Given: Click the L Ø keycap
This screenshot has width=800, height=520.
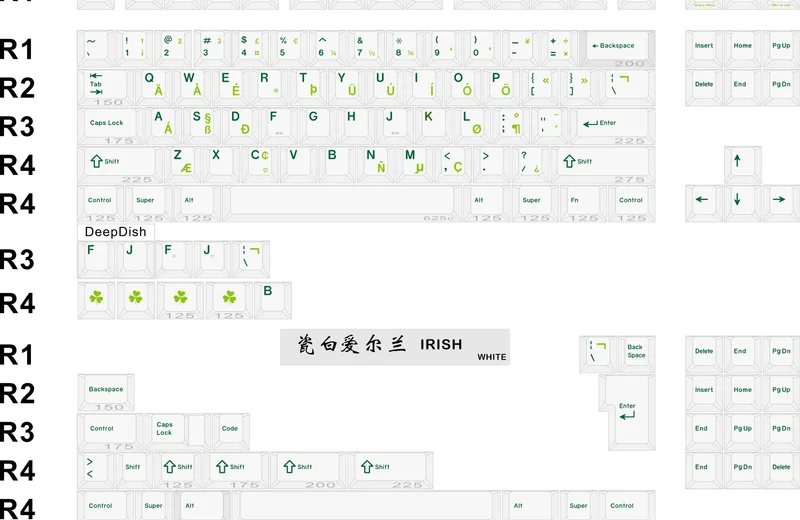Looking at the screenshot, I should pos(473,126).
